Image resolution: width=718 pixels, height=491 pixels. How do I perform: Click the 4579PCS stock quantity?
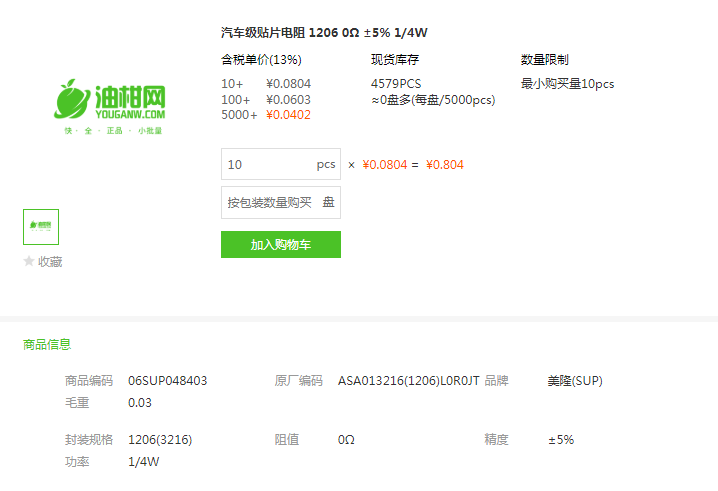[x=396, y=84]
